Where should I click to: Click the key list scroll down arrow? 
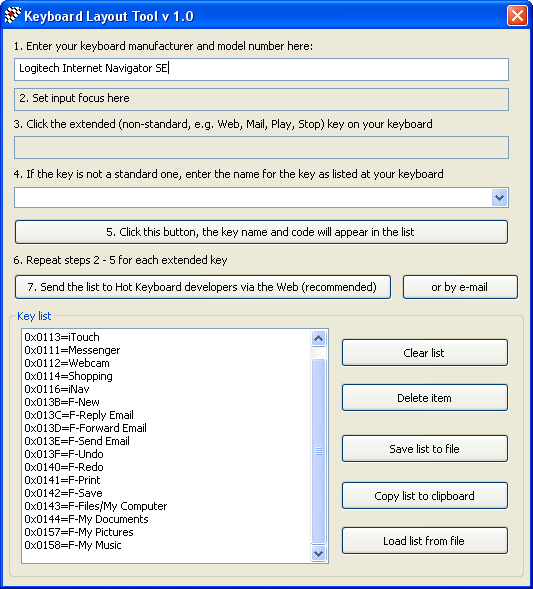coord(319,553)
